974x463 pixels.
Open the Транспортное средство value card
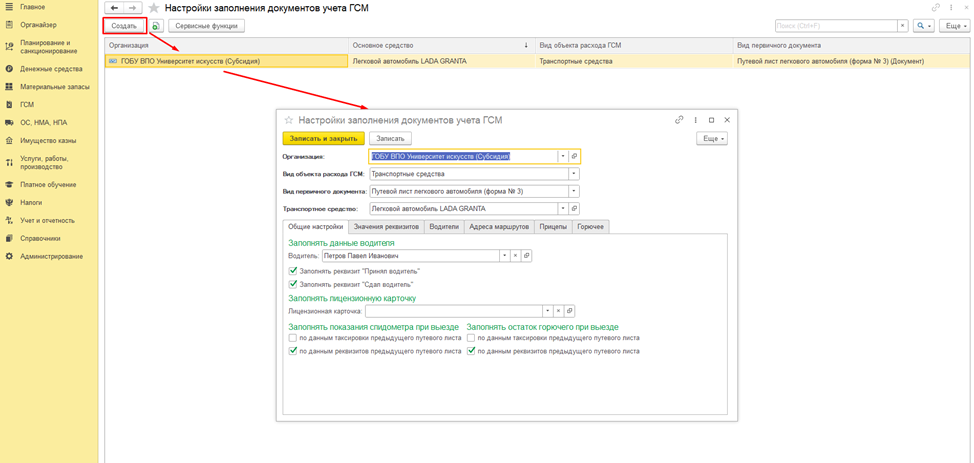point(575,209)
